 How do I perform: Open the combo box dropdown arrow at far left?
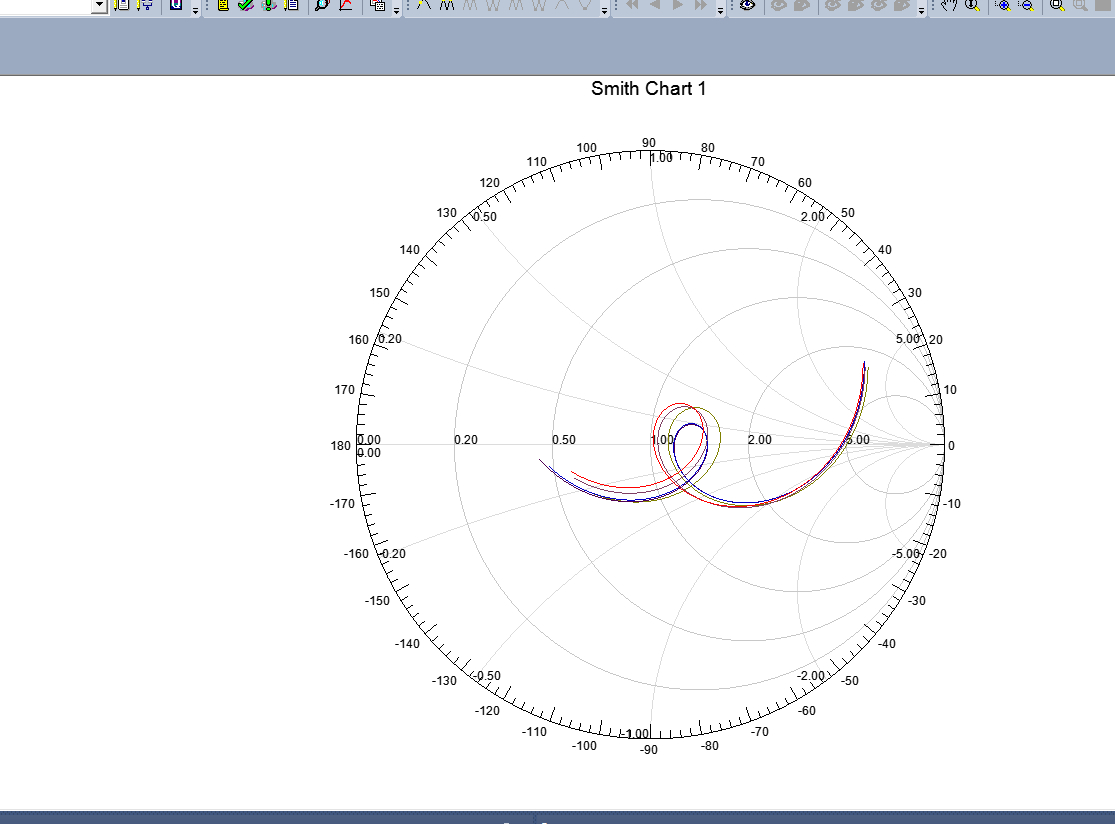100,6
